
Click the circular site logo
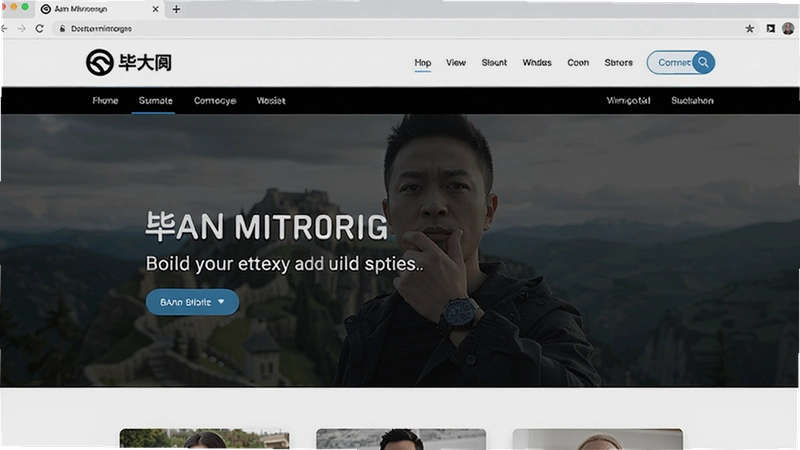[99, 62]
